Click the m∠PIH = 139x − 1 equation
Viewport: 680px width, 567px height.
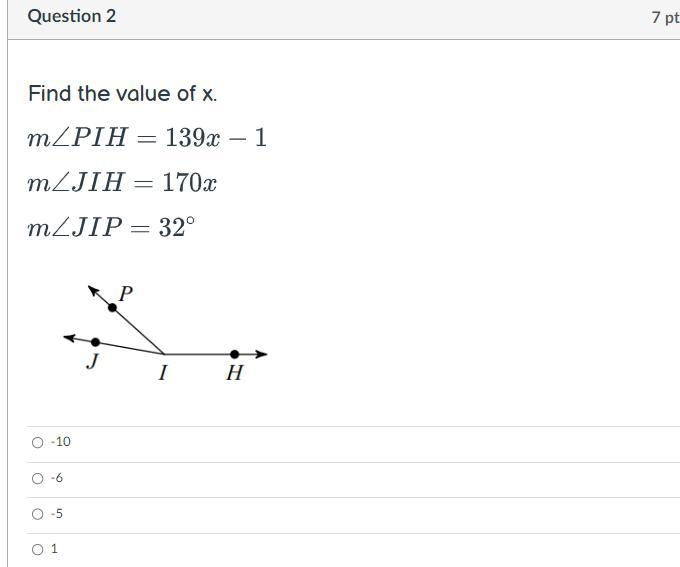[x=147, y=138]
